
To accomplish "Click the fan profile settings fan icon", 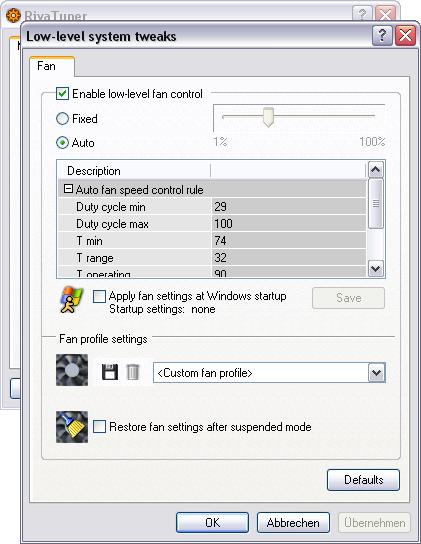I will 72,370.
